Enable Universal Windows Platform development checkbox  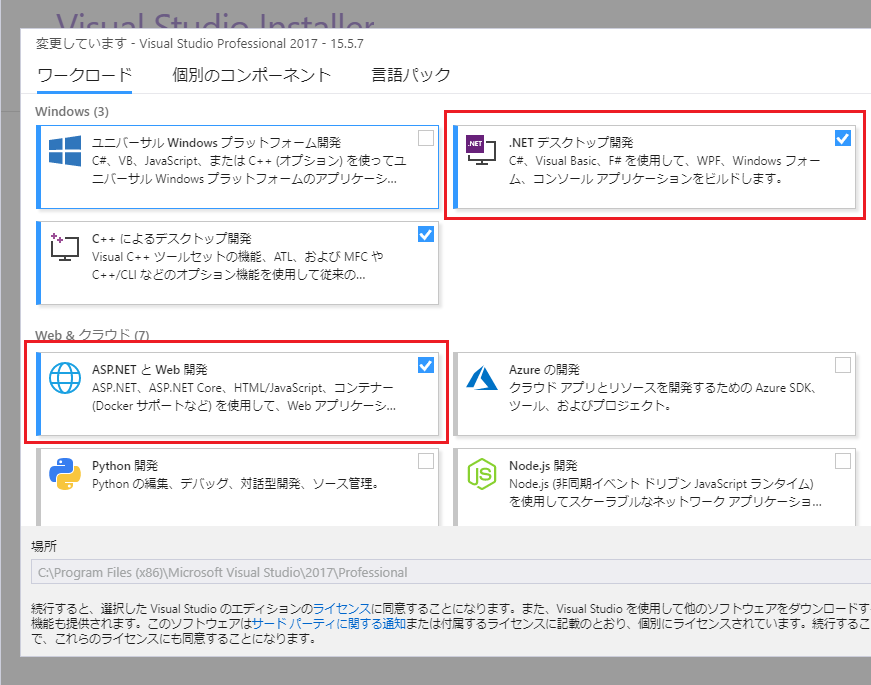(426, 138)
